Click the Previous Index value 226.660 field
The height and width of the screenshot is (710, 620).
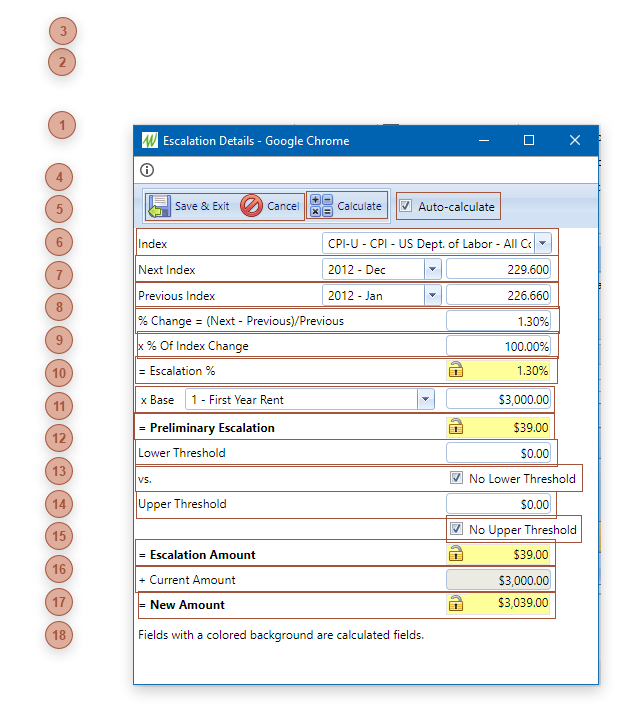498,295
